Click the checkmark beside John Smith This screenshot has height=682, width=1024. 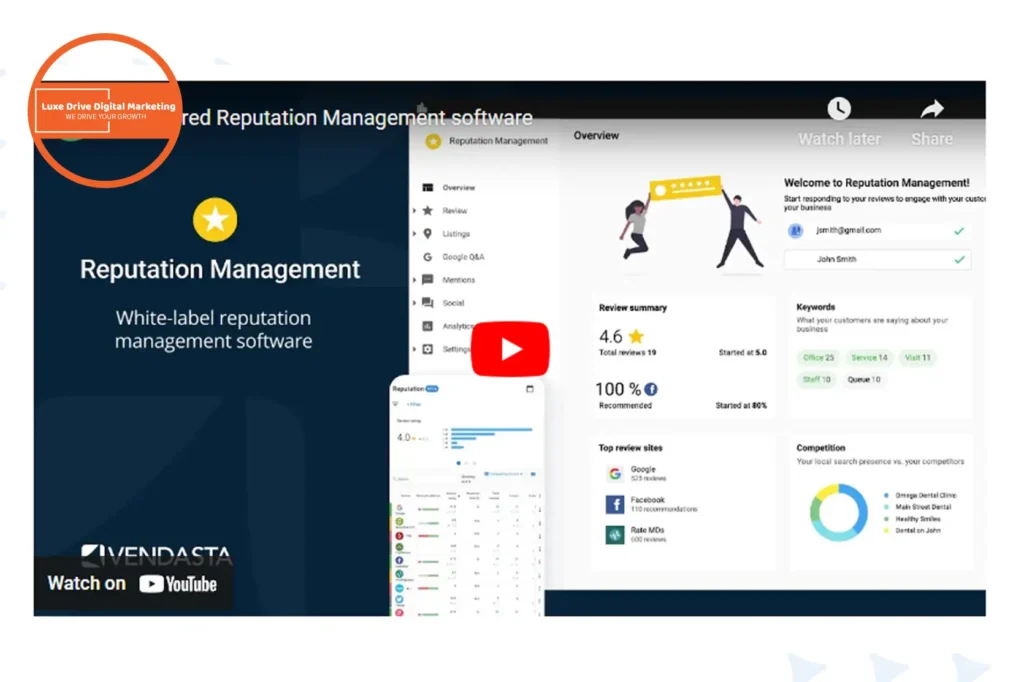tap(959, 260)
